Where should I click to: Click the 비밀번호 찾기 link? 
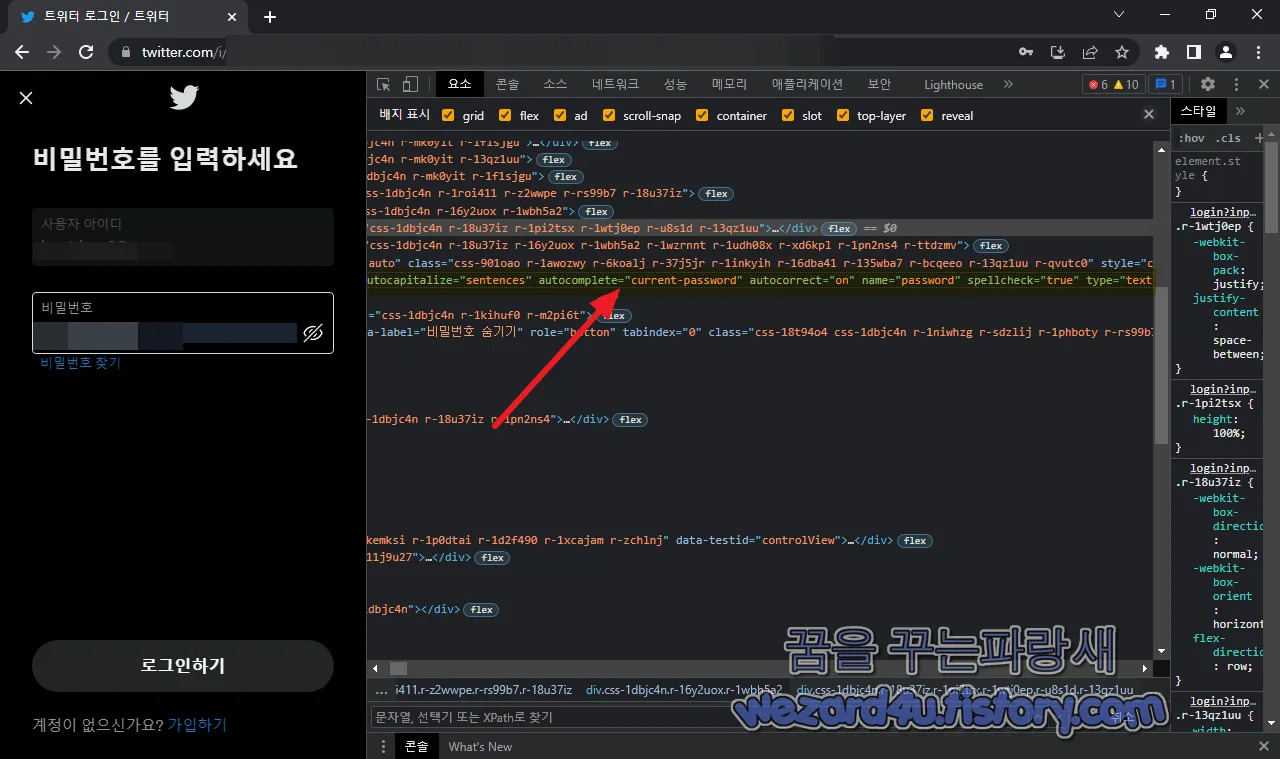pos(80,363)
